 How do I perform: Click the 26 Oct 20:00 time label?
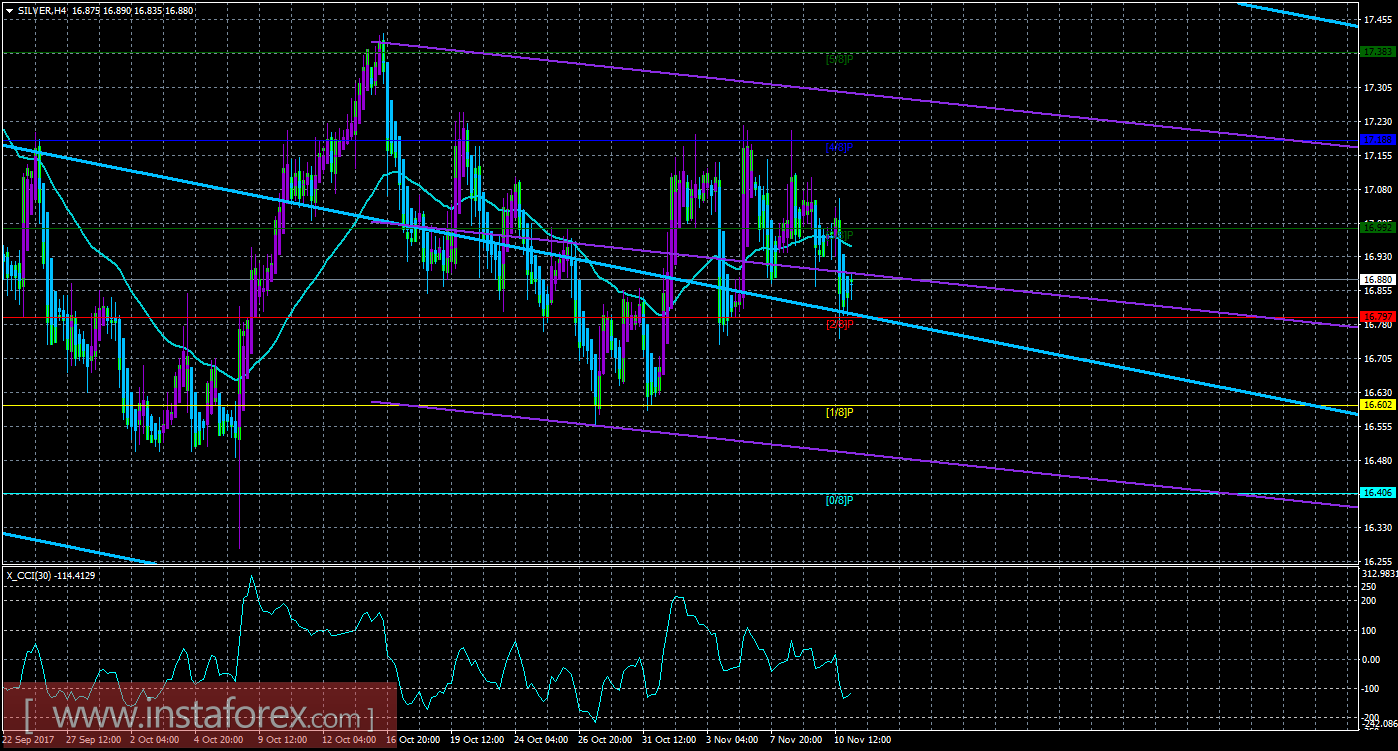pos(607,740)
